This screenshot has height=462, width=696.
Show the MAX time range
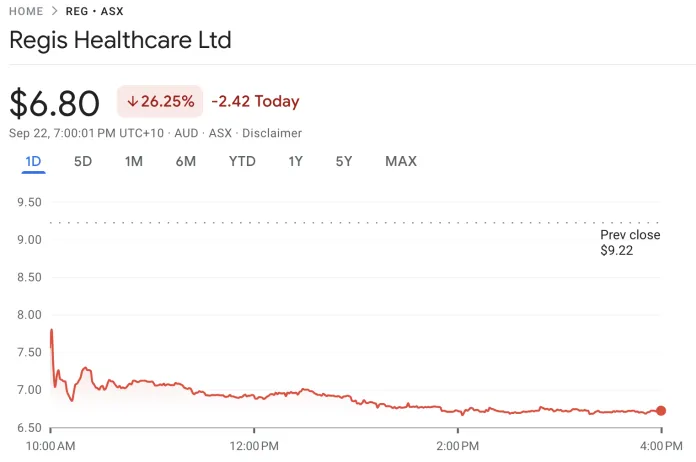pos(401,161)
